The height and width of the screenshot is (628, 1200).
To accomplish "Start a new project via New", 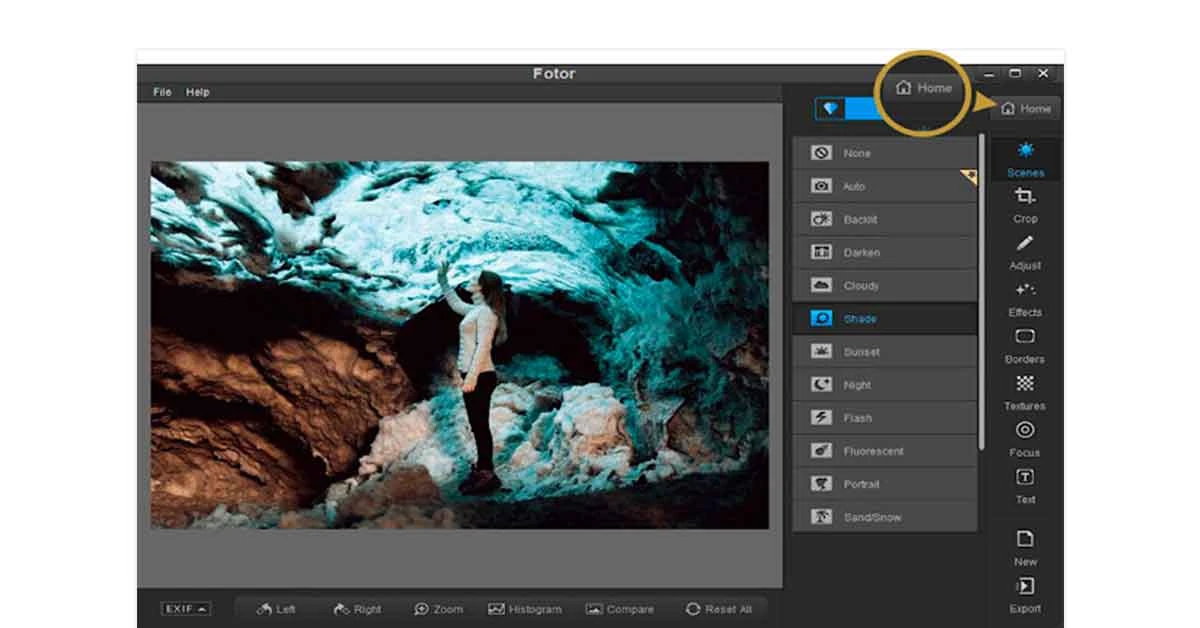I will [1025, 548].
